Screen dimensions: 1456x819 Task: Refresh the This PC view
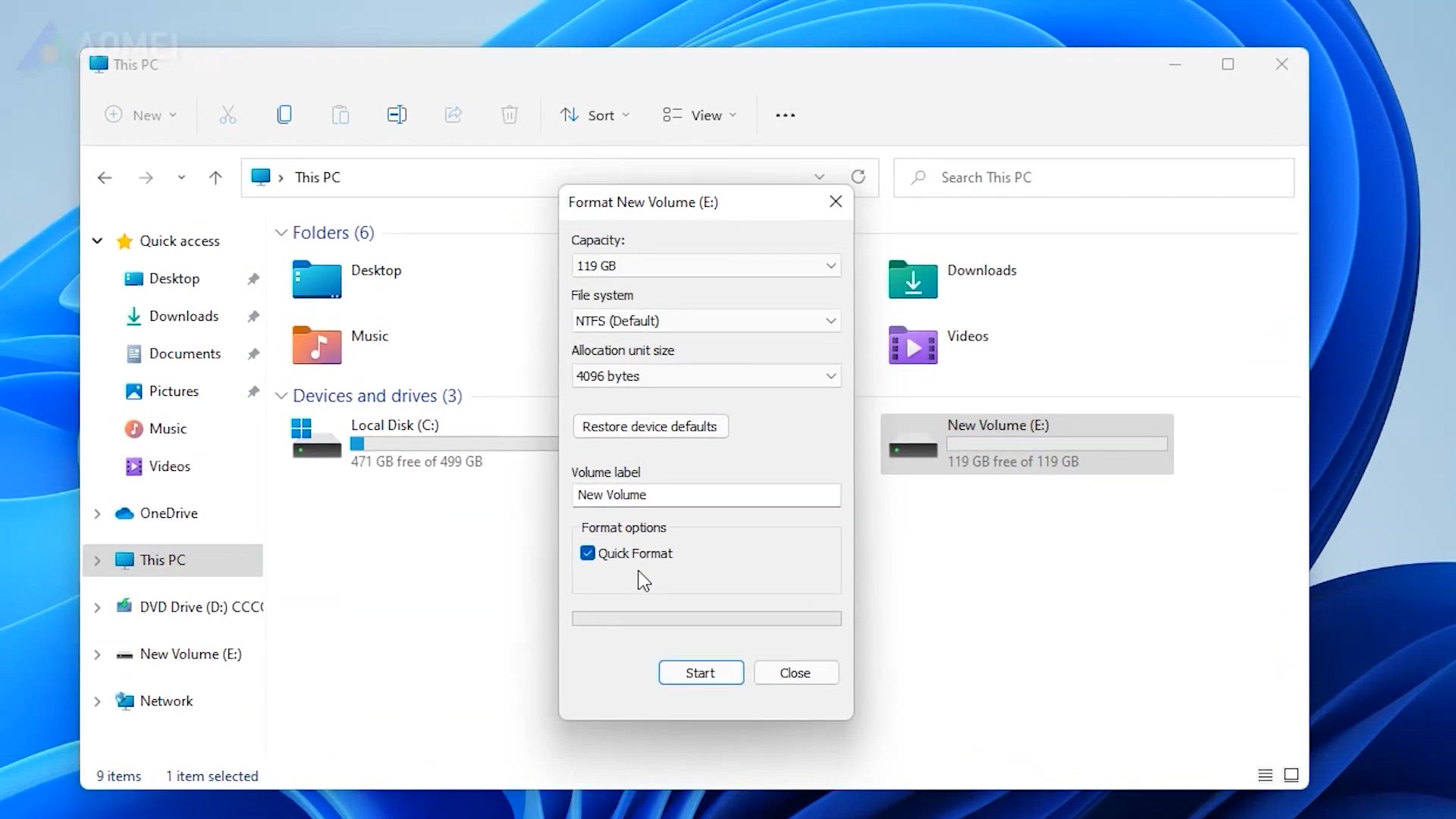tap(858, 177)
